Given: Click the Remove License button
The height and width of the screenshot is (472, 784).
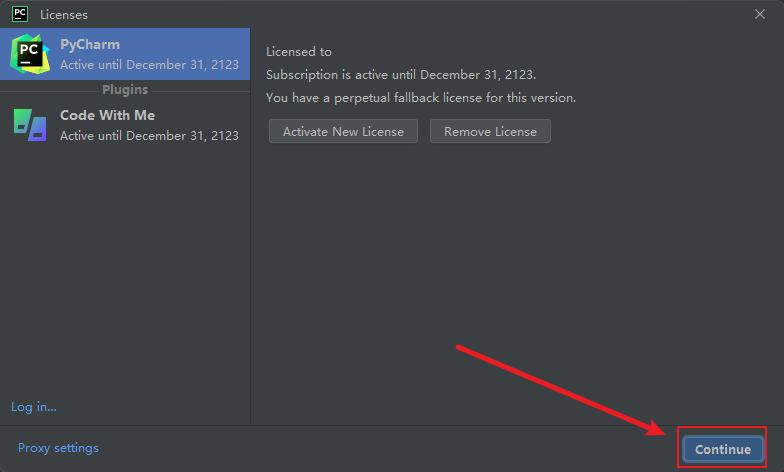Looking at the screenshot, I should [490, 131].
